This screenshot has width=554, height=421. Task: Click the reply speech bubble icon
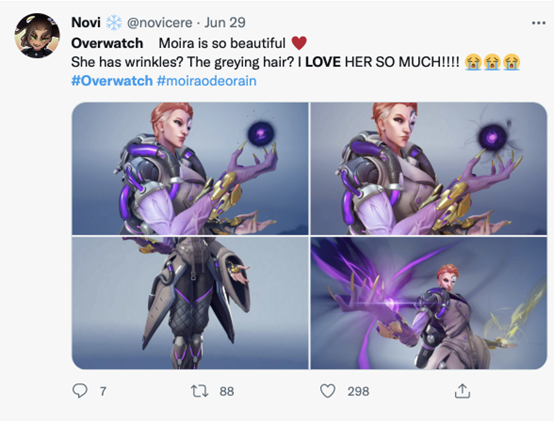(80, 391)
